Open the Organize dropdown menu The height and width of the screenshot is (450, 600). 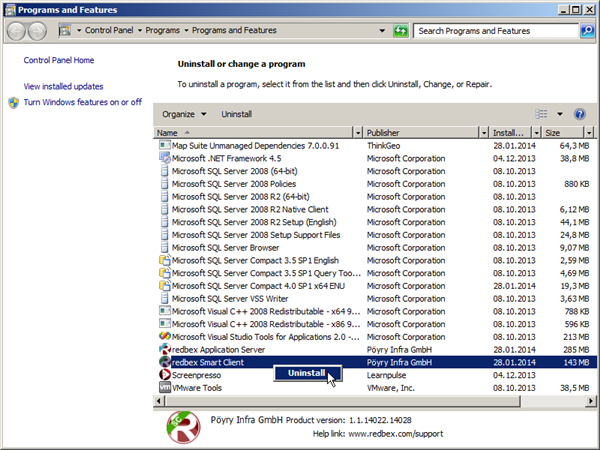point(184,115)
